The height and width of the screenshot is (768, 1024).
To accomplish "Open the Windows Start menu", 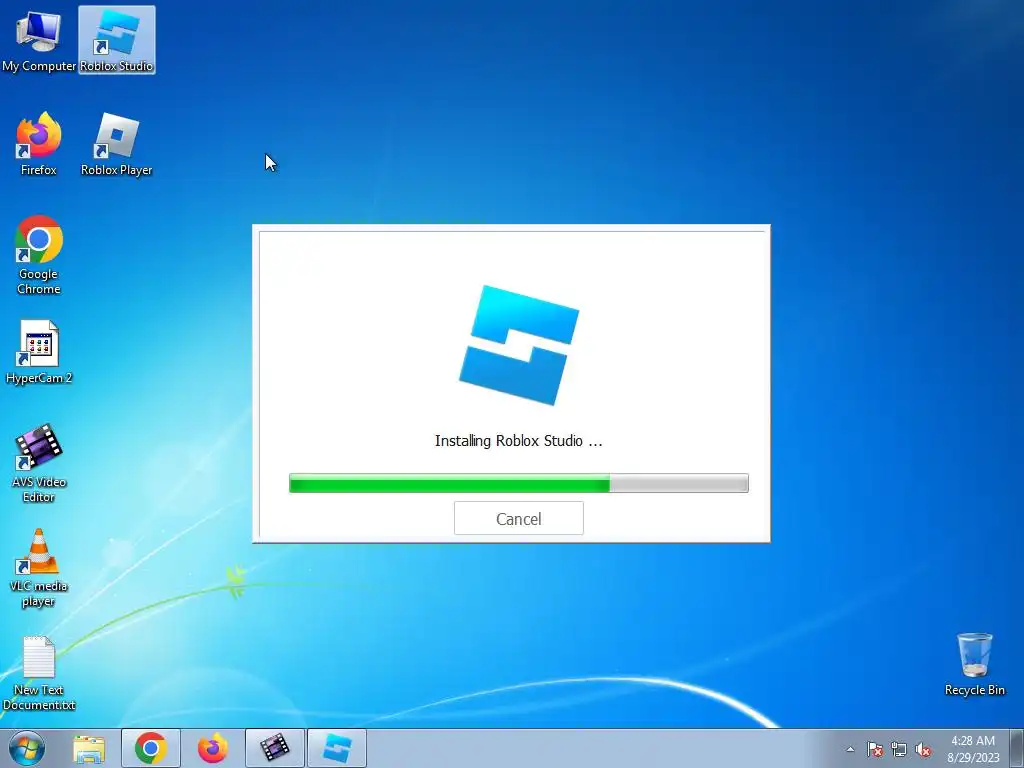I will tap(27, 748).
